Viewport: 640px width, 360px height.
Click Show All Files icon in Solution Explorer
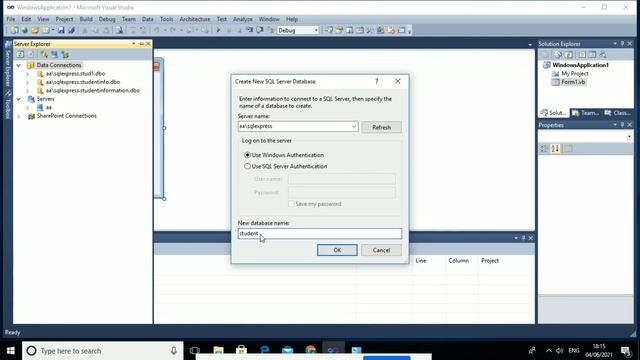tap(558, 54)
